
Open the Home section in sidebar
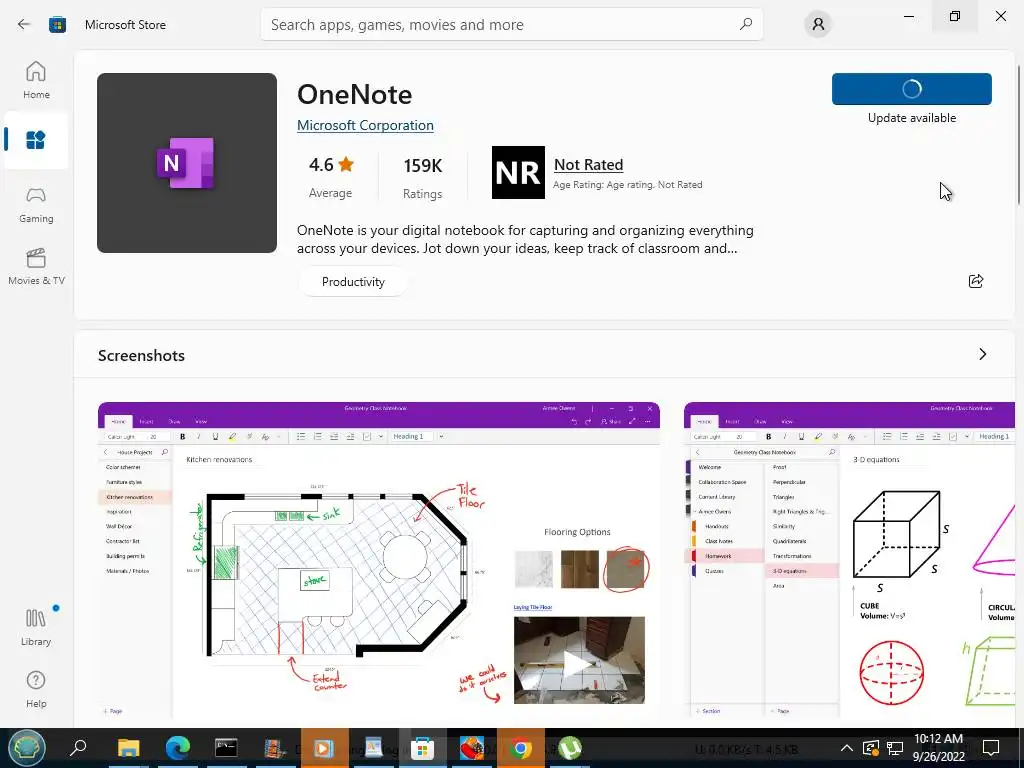coord(36,80)
